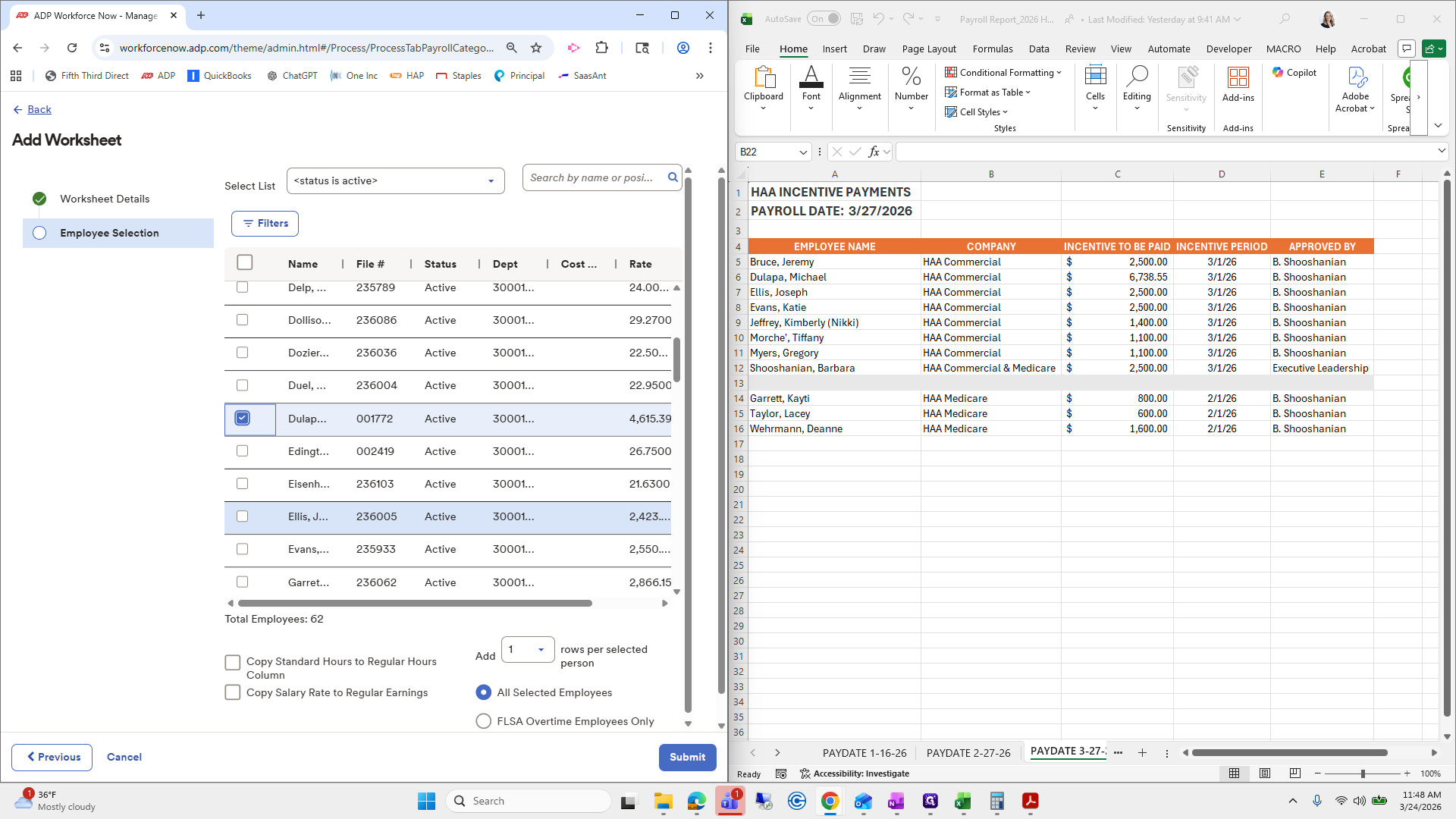Switch to the PAYDATE 2-27-26 sheet tab
The height and width of the screenshot is (819, 1456).
click(x=968, y=753)
